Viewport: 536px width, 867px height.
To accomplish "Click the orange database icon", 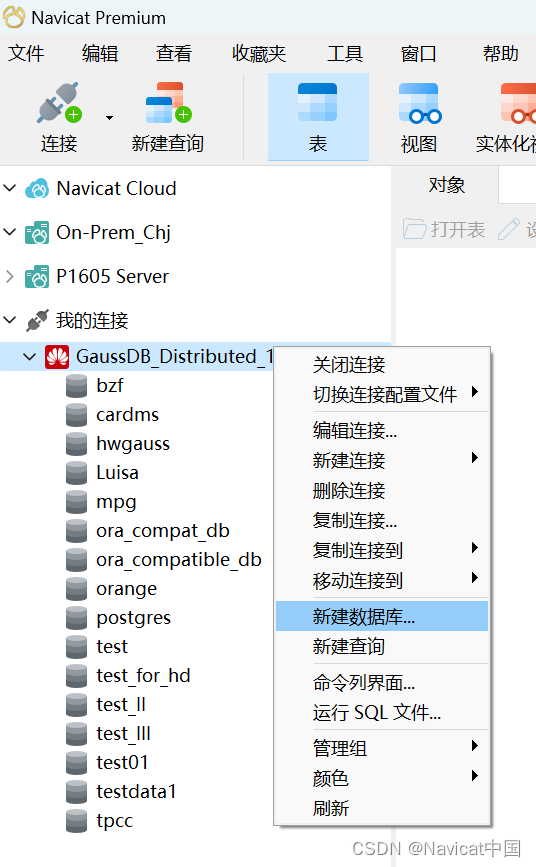I will 76,589.
